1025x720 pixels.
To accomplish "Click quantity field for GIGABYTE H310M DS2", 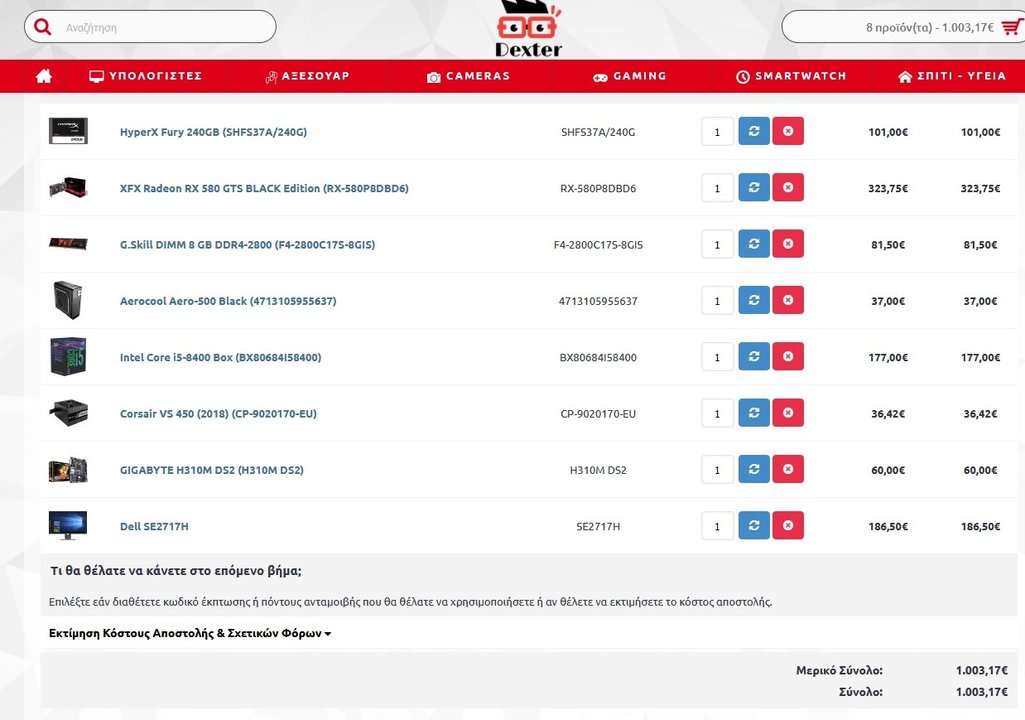I will pyautogui.click(x=717, y=469).
